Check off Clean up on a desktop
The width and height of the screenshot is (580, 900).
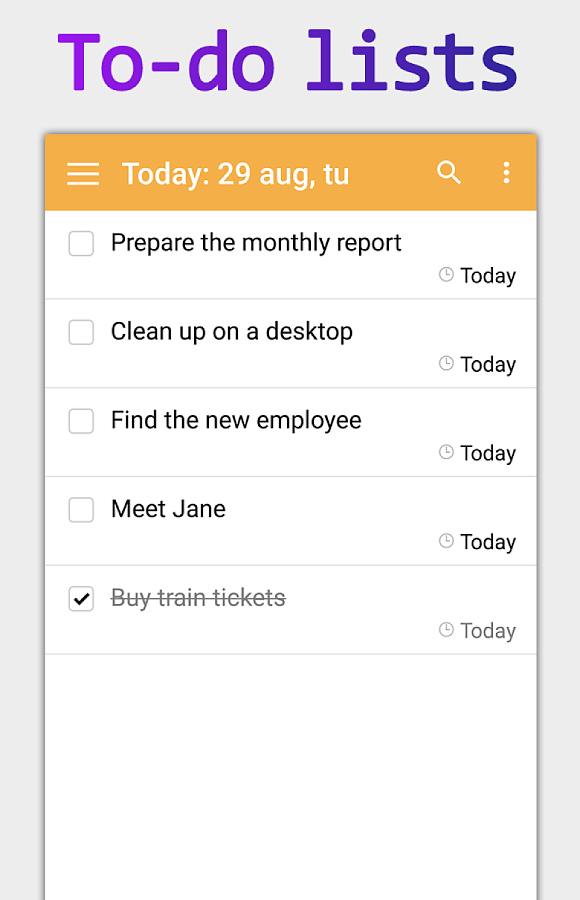81,332
